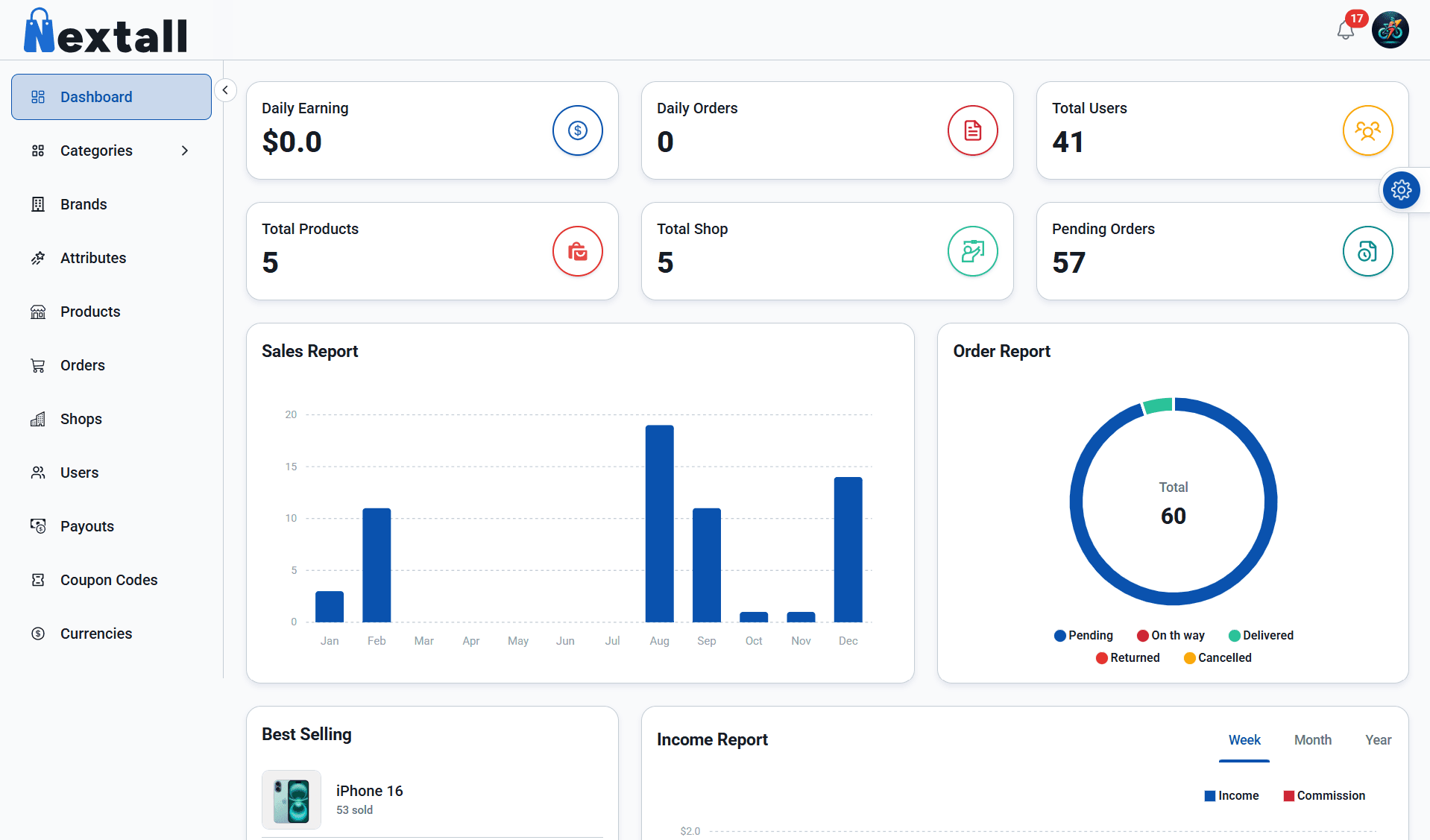Toggle the Income legend in Income Report

point(1232,795)
